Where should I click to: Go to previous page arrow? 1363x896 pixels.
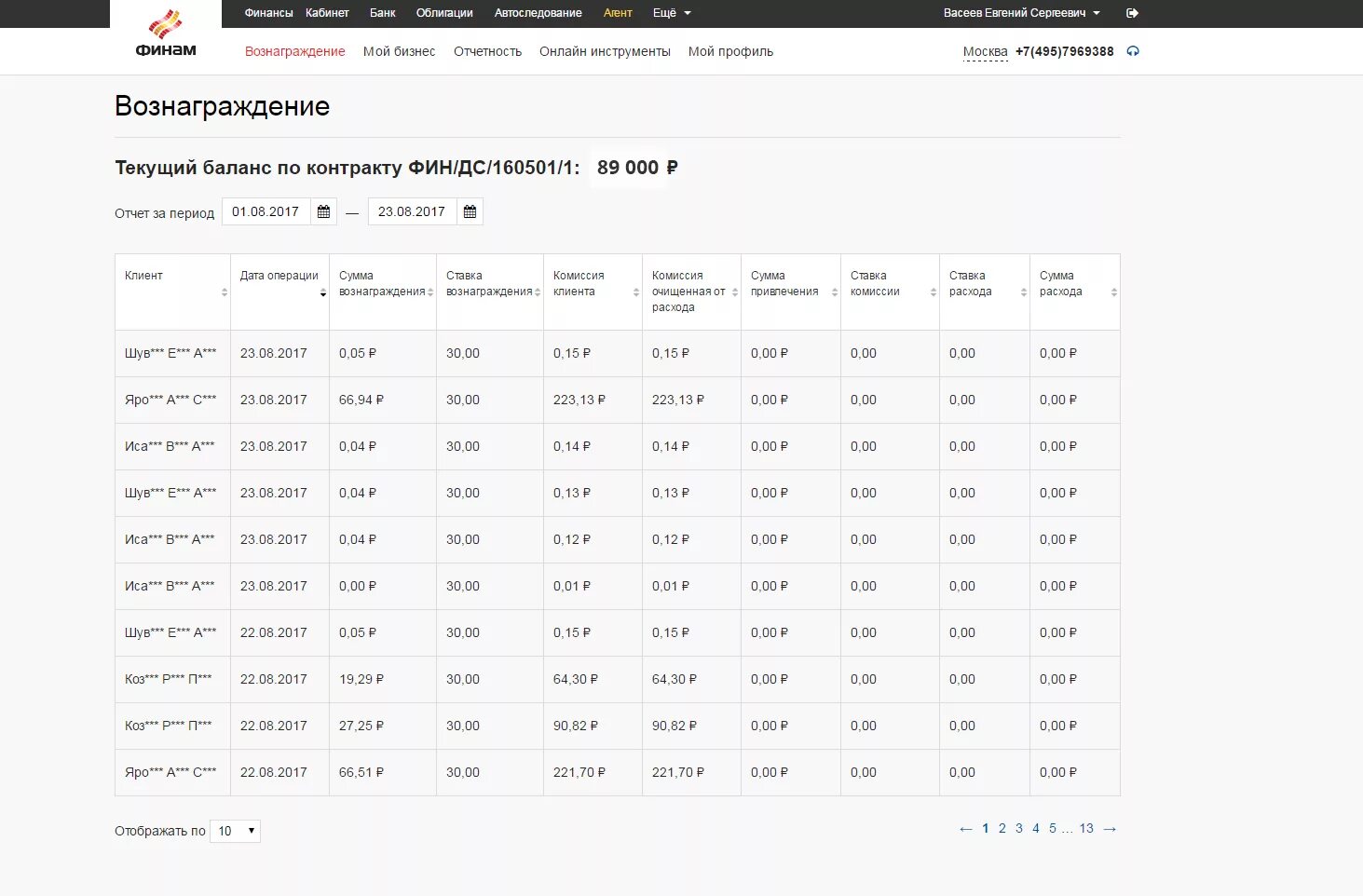966,829
